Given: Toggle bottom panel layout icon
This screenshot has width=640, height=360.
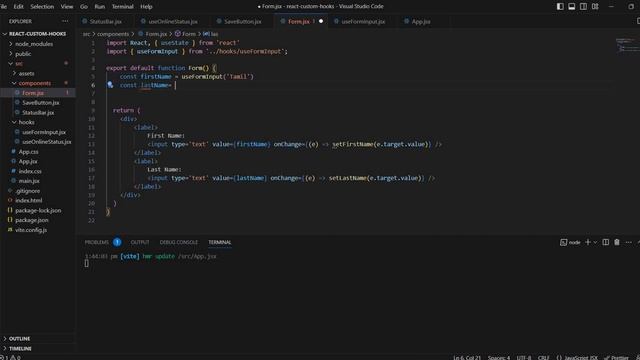Looking at the screenshot, I should [x=572, y=7].
